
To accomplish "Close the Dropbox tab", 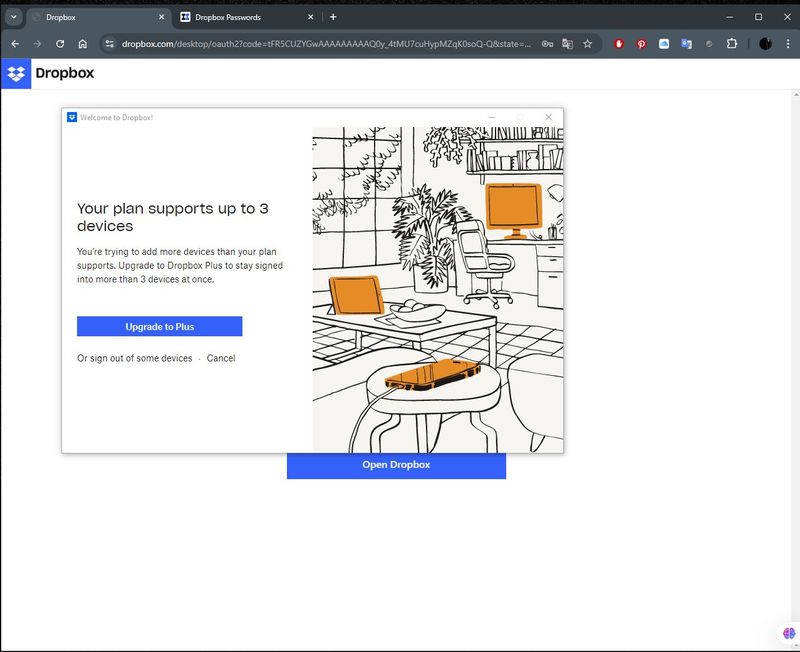I will 161,17.
